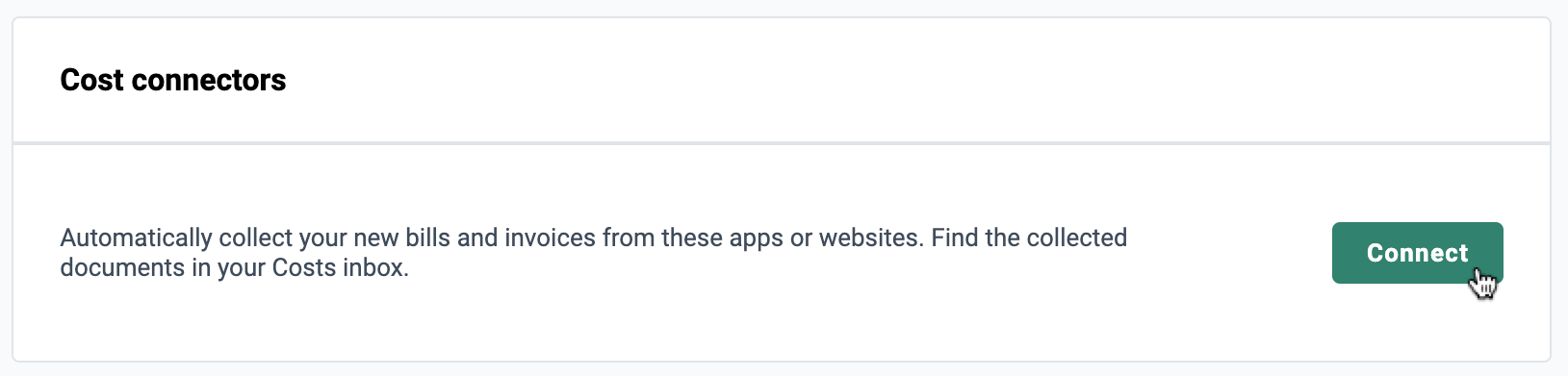
Task: Click the word Automatically in the description
Action: point(136,238)
